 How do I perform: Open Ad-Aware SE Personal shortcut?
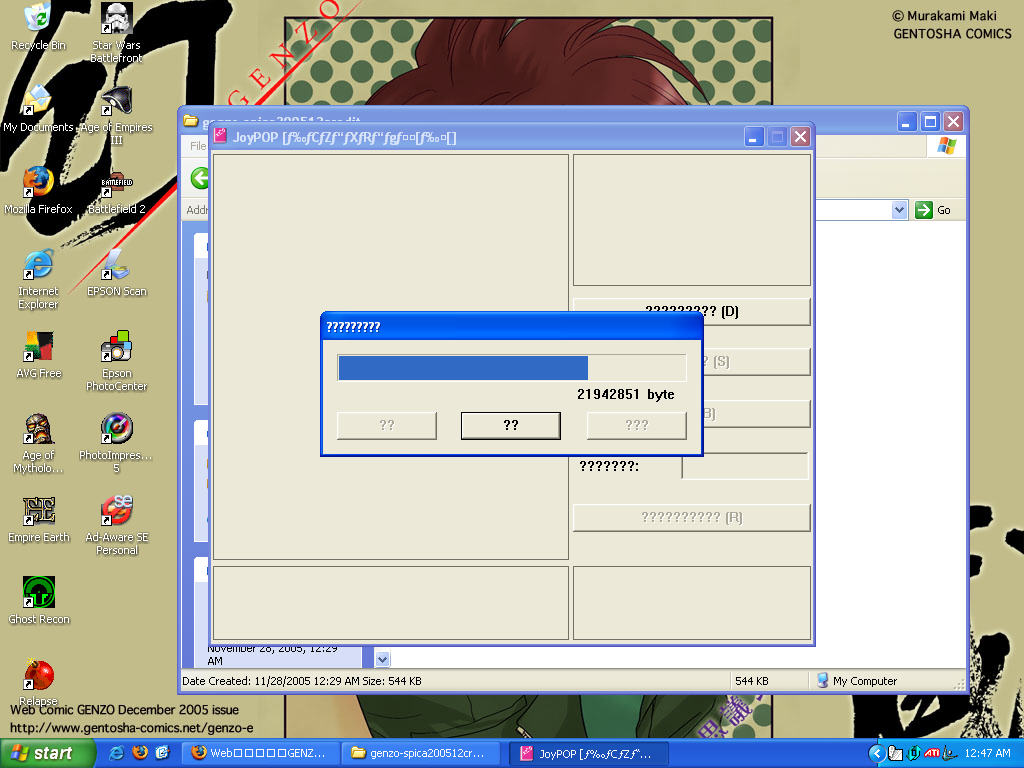point(117,513)
